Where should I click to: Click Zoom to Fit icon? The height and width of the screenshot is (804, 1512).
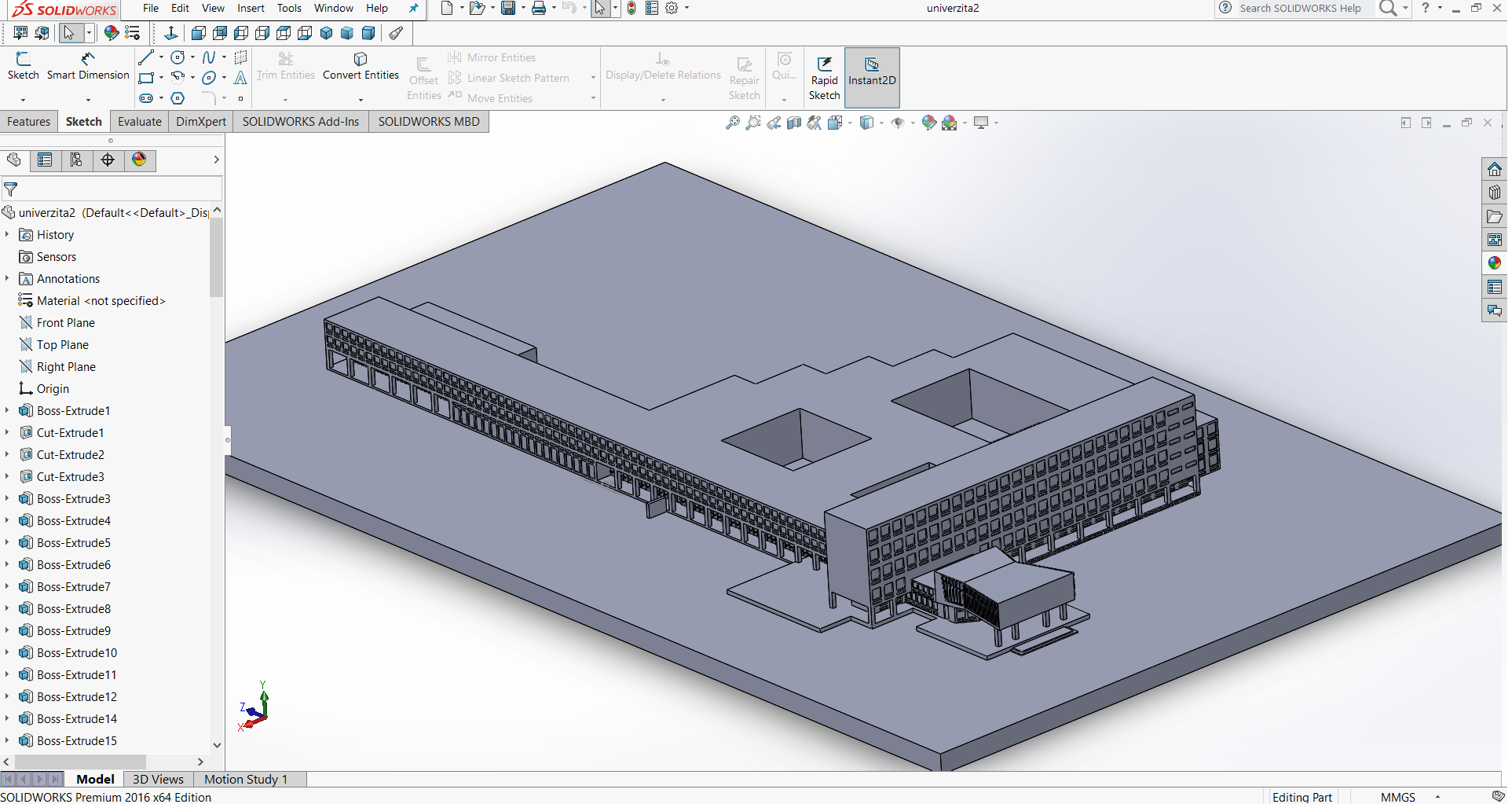[732, 123]
